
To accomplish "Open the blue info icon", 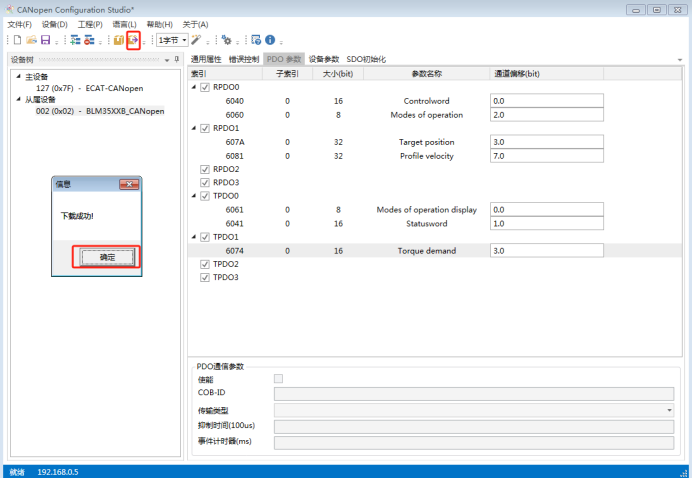I will [x=270, y=40].
